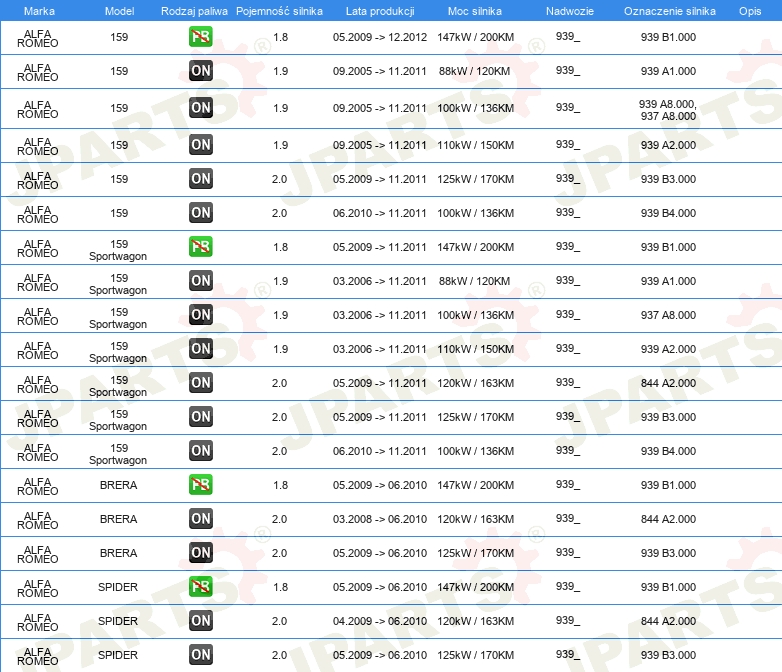Click ON icon for 159 Sportwagon 939 B4.000

tap(200, 450)
